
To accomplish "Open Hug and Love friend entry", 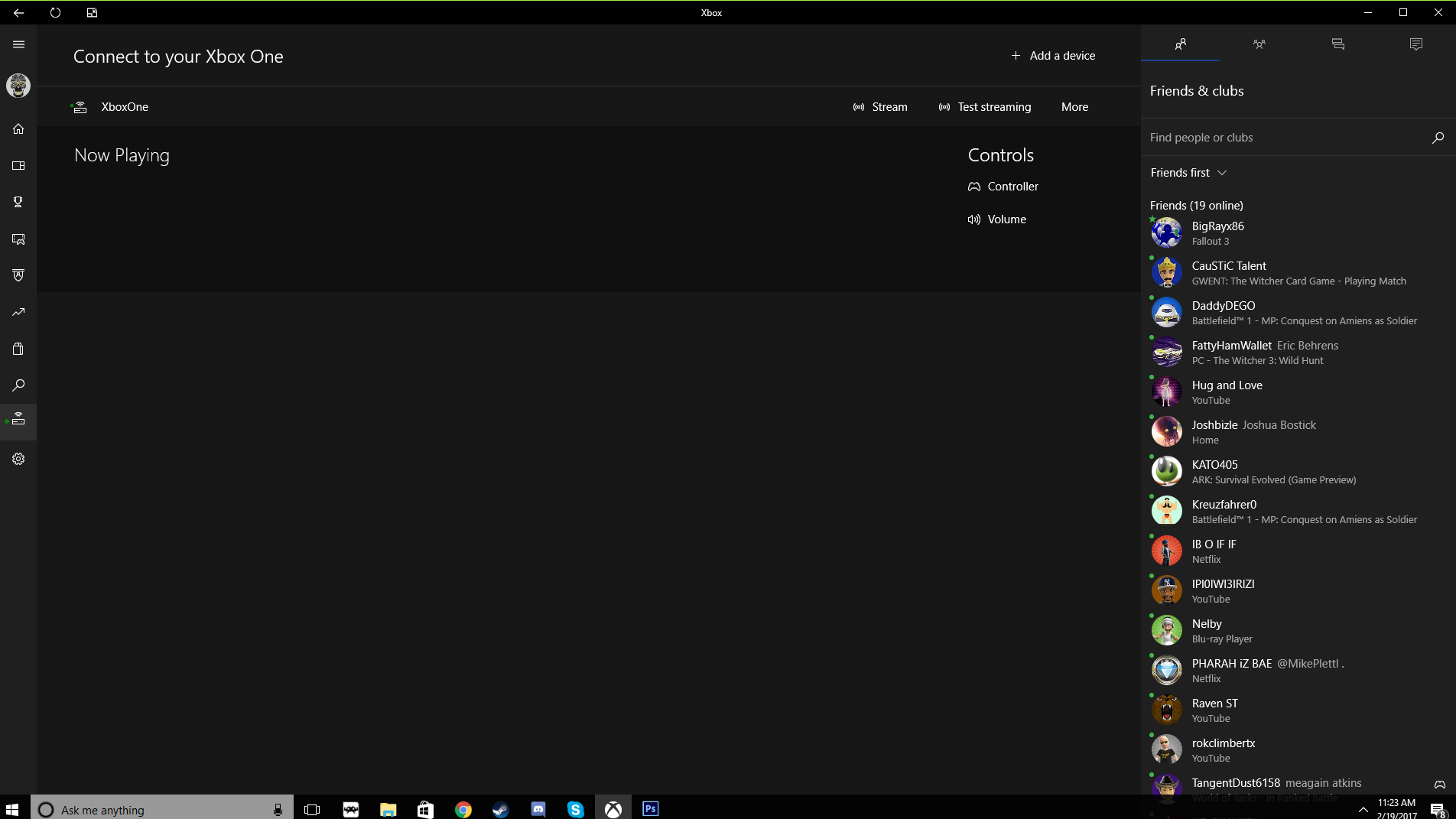I will 1298,392.
